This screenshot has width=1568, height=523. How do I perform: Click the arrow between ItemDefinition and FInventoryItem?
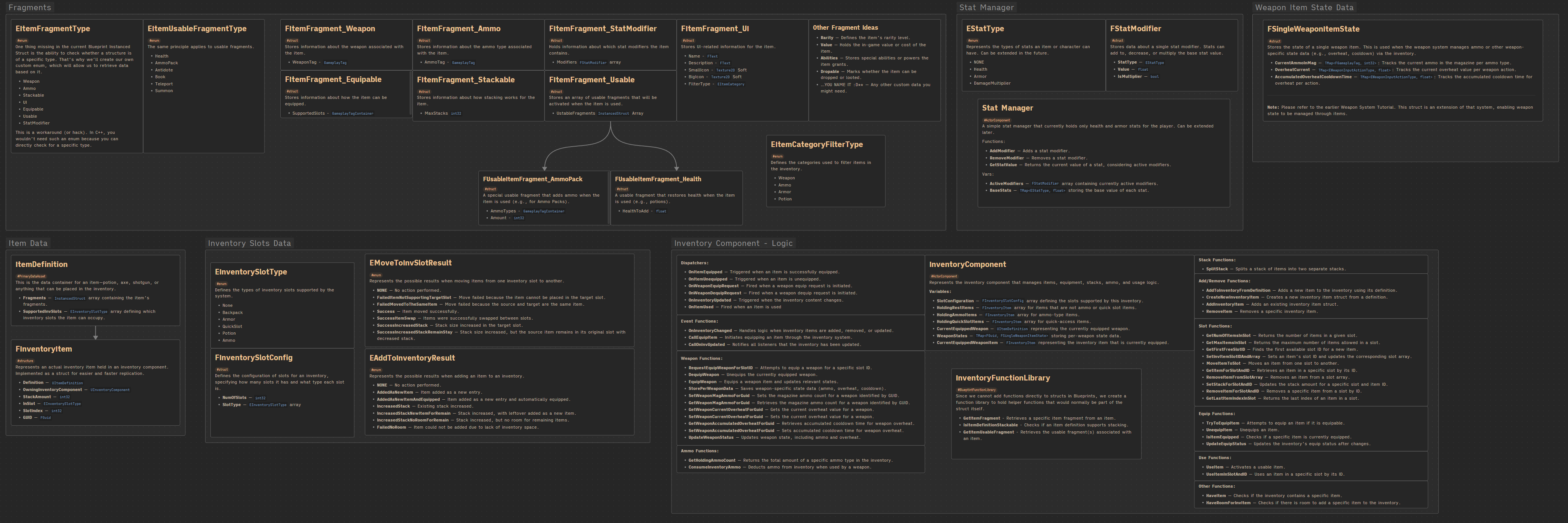pyautogui.click(x=95, y=332)
